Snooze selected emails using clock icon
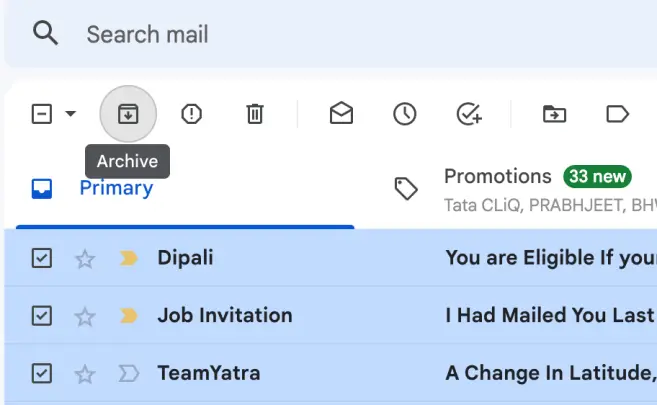Image resolution: width=657 pixels, height=405 pixels. tap(405, 114)
